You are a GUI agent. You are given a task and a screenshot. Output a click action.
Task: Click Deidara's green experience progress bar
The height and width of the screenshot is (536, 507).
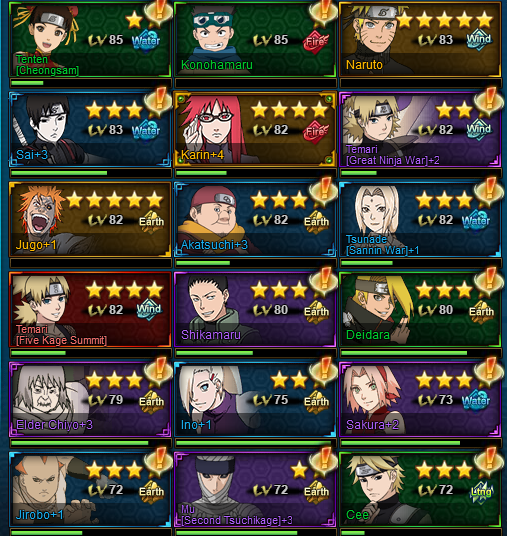[x=420, y=353]
